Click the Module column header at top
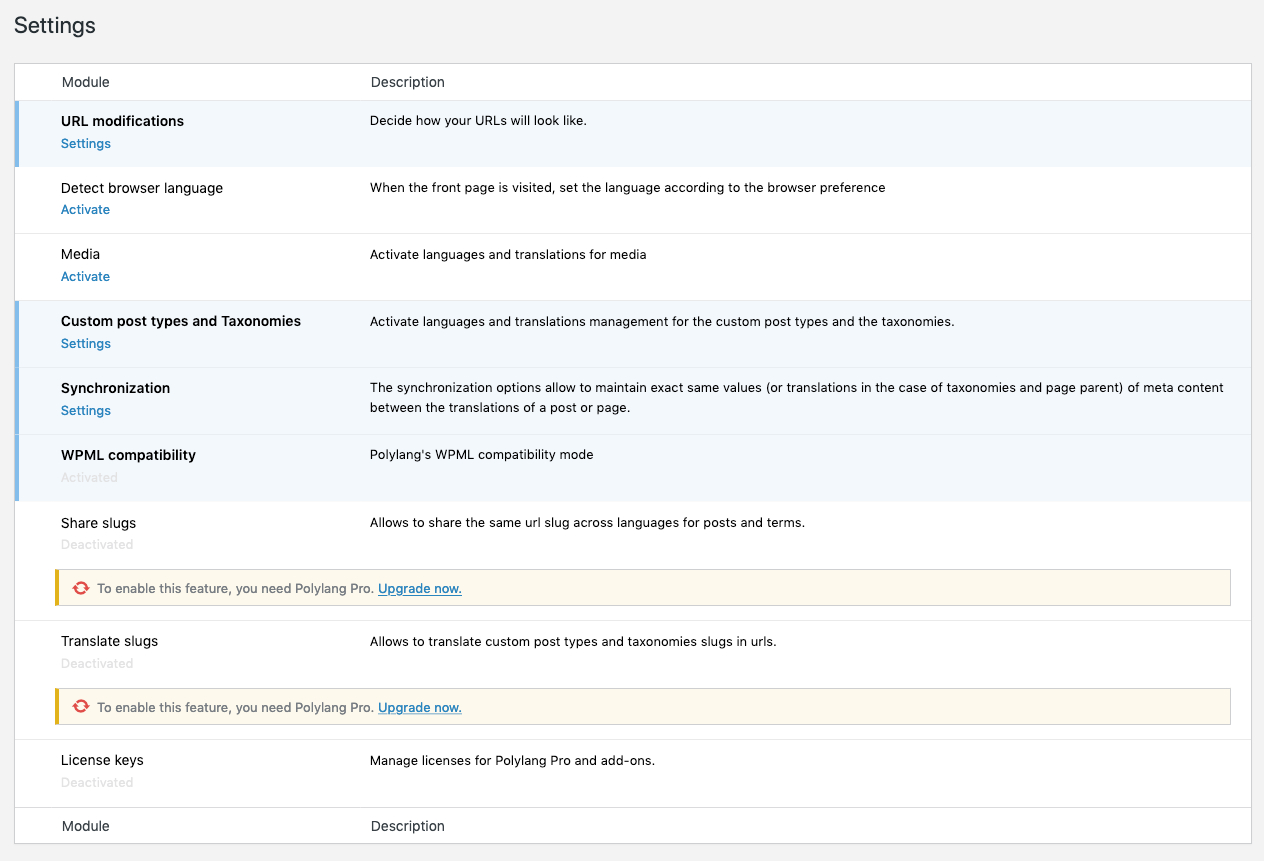 tap(86, 82)
